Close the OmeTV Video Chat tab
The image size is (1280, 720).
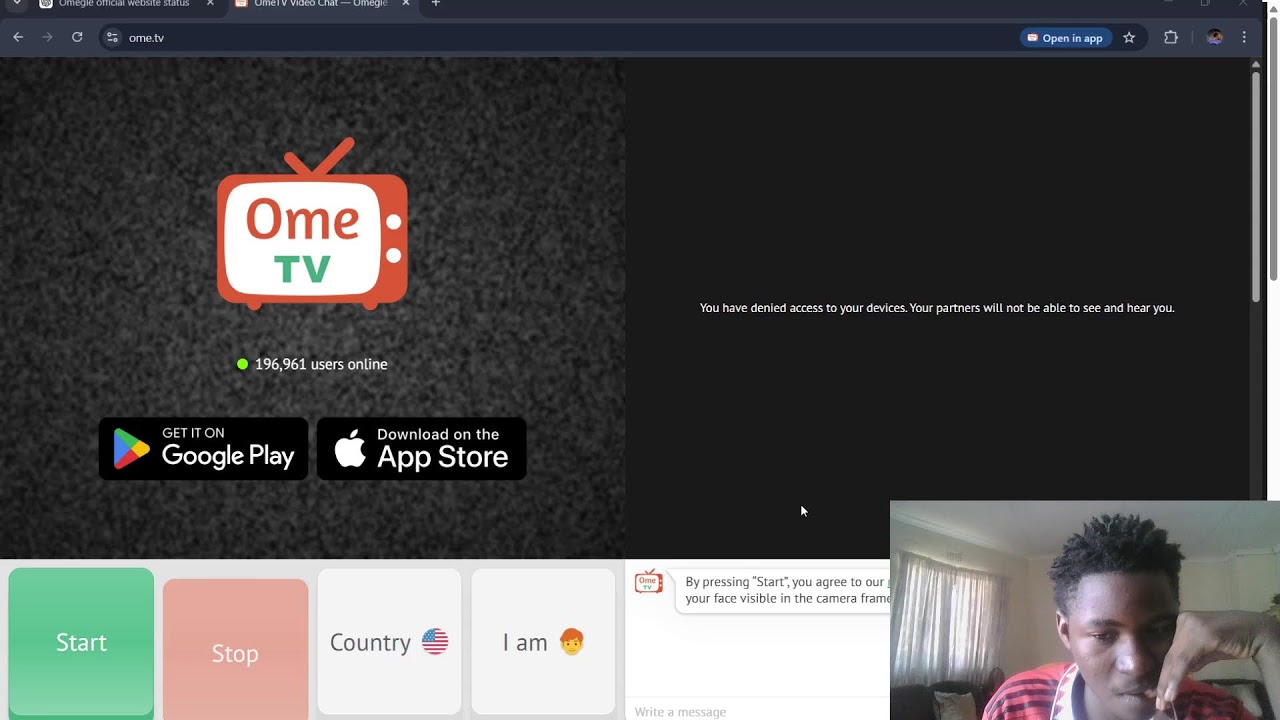(x=405, y=4)
